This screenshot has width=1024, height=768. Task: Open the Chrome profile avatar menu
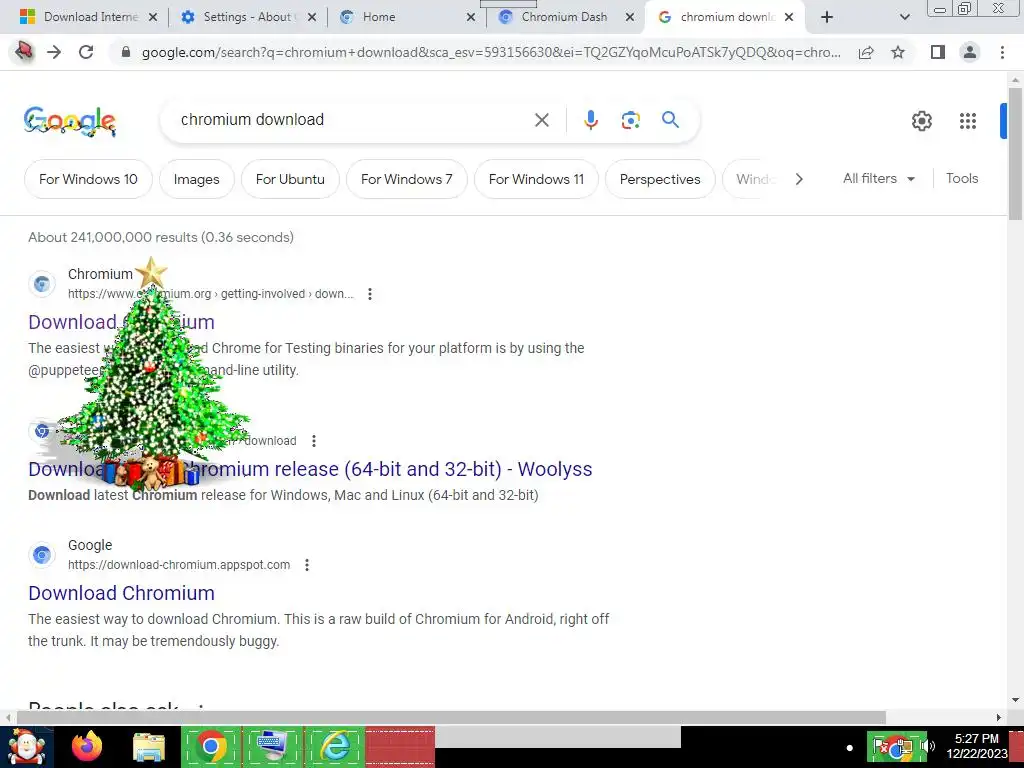(970, 52)
